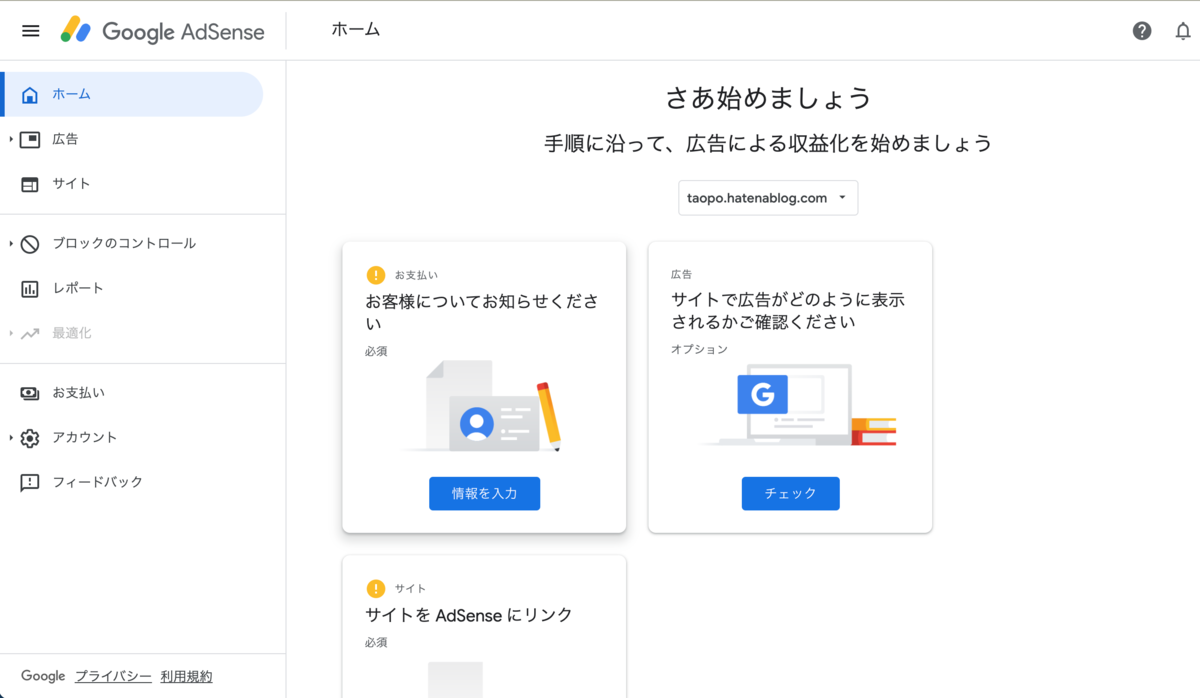
Task: Click the 最適化 trend arrow icon
Action: pos(30,333)
